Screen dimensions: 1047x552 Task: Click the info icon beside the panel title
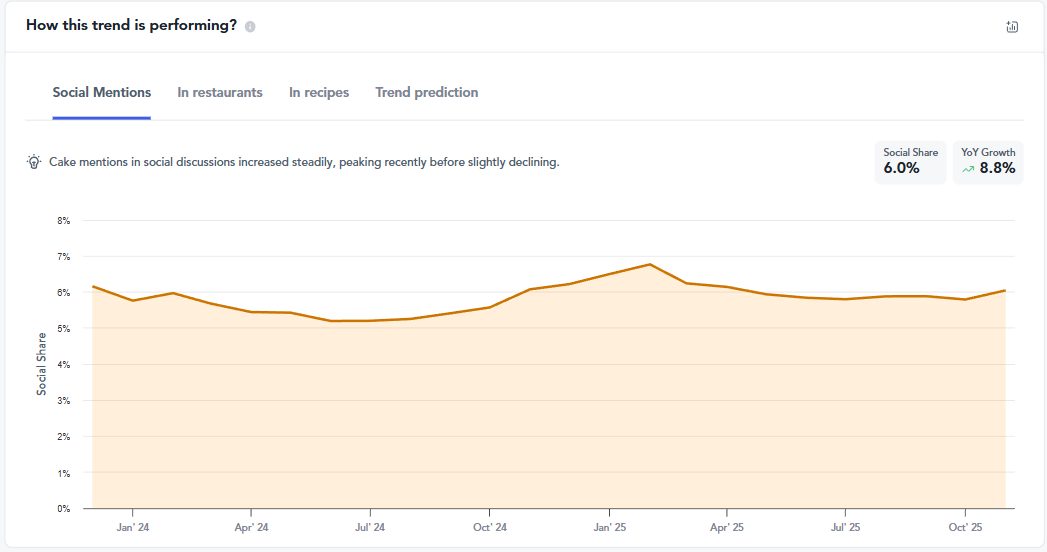pos(250,27)
